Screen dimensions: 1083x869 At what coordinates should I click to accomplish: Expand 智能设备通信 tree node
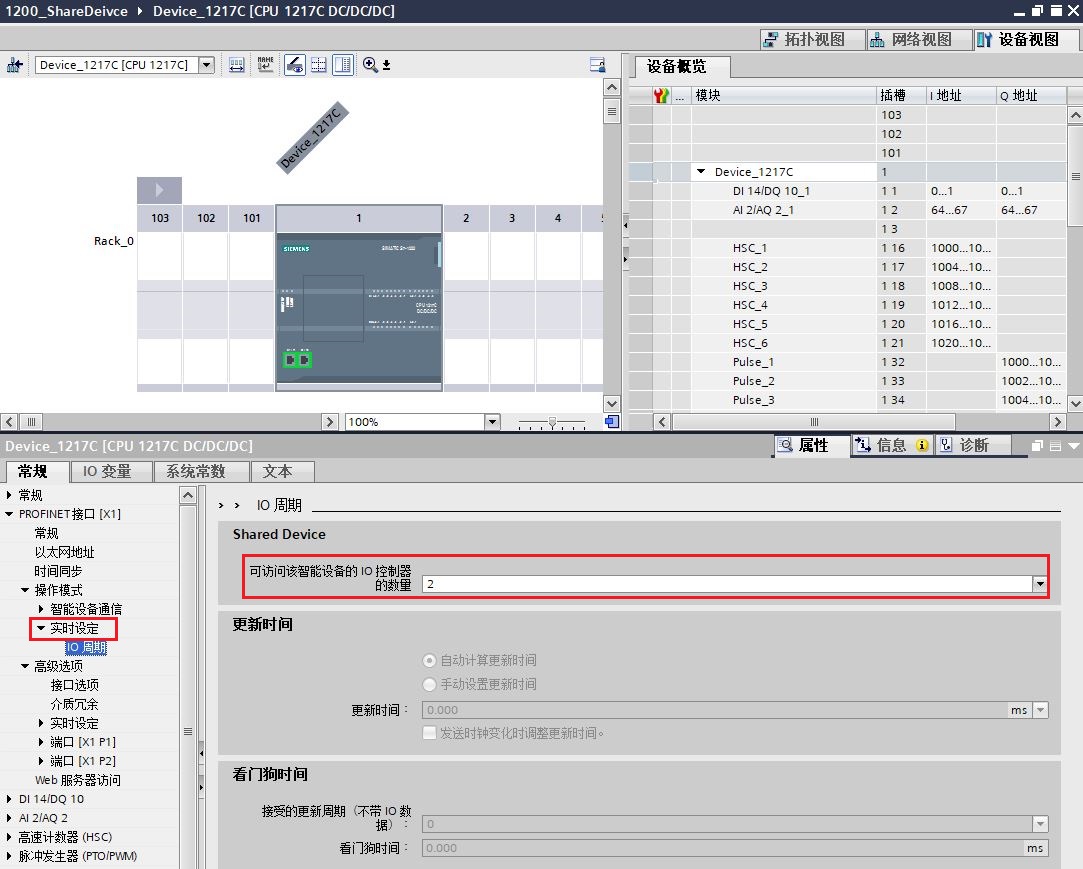coord(41,609)
